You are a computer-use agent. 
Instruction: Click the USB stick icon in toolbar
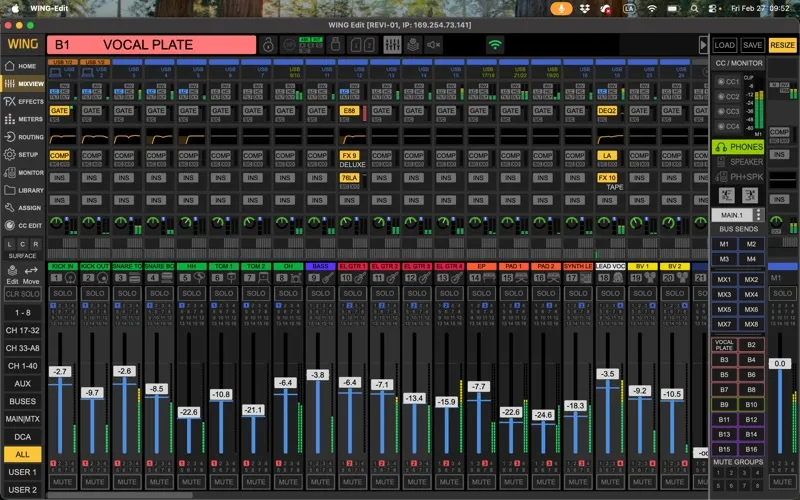tap(335, 45)
